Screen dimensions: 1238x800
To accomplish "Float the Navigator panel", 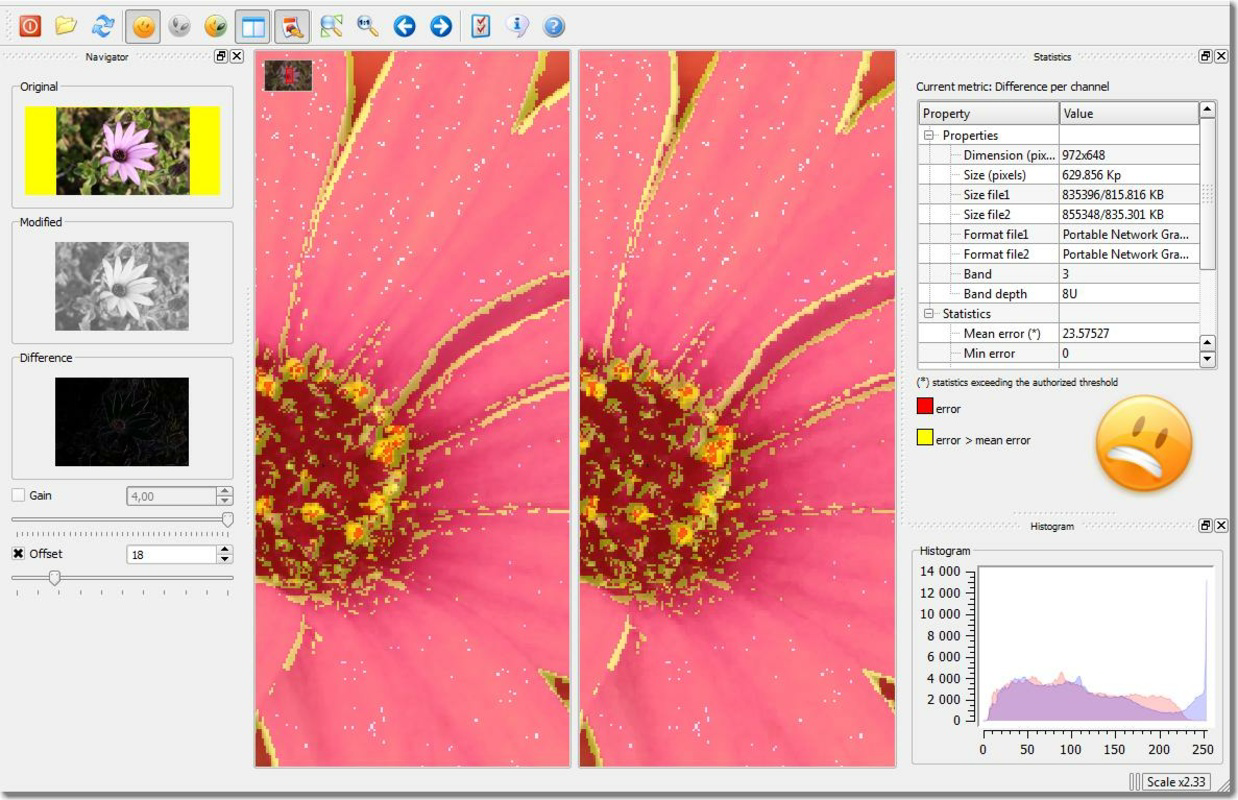I will coord(221,57).
